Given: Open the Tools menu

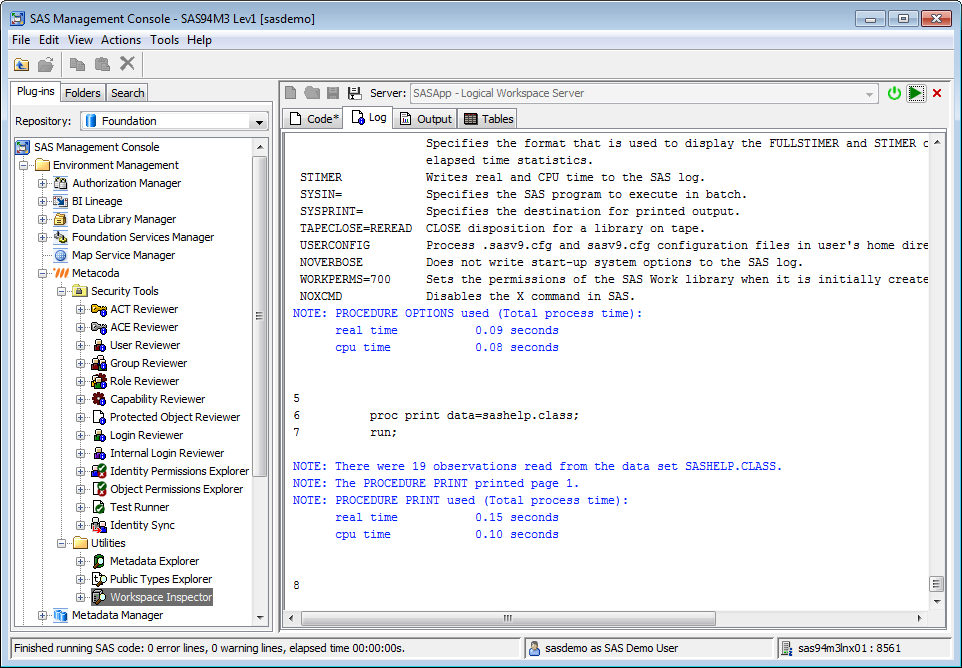Looking at the screenshot, I should point(164,40).
